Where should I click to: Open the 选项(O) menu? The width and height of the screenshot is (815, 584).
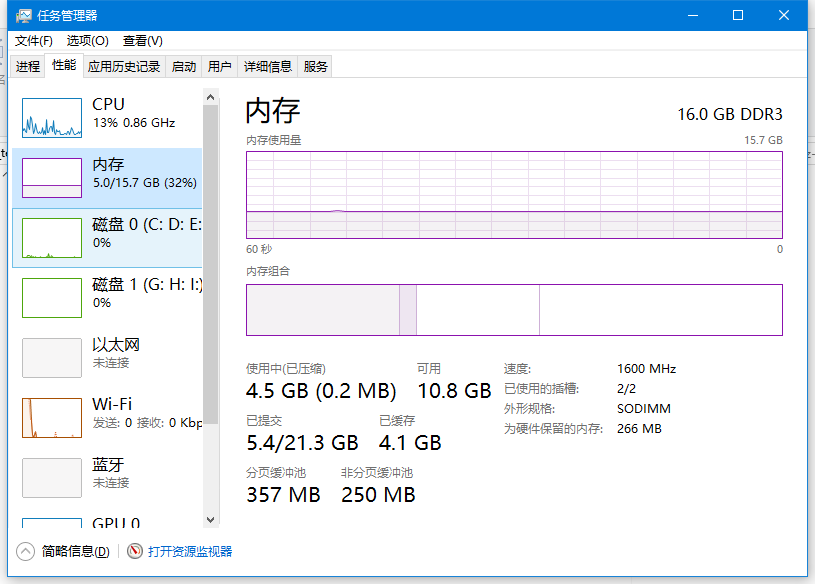point(87,41)
